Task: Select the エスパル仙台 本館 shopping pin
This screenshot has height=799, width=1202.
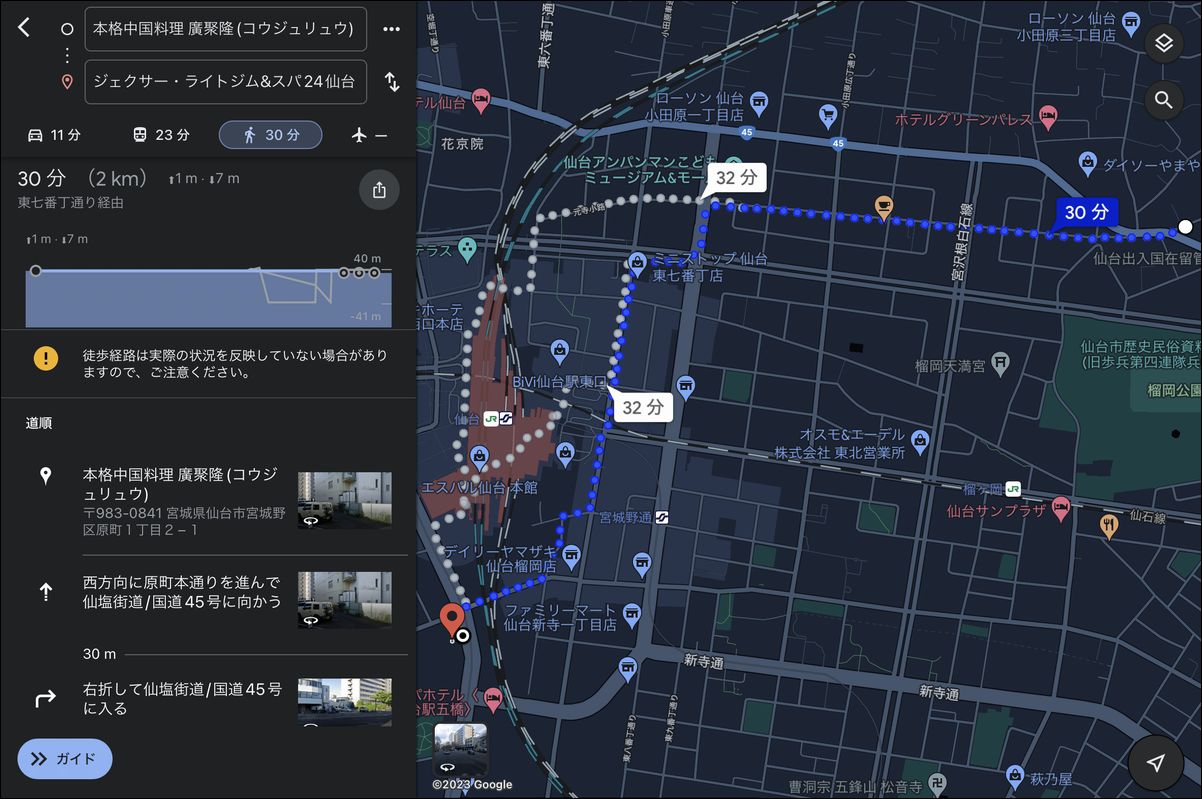Action: pyautogui.click(x=480, y=458)
